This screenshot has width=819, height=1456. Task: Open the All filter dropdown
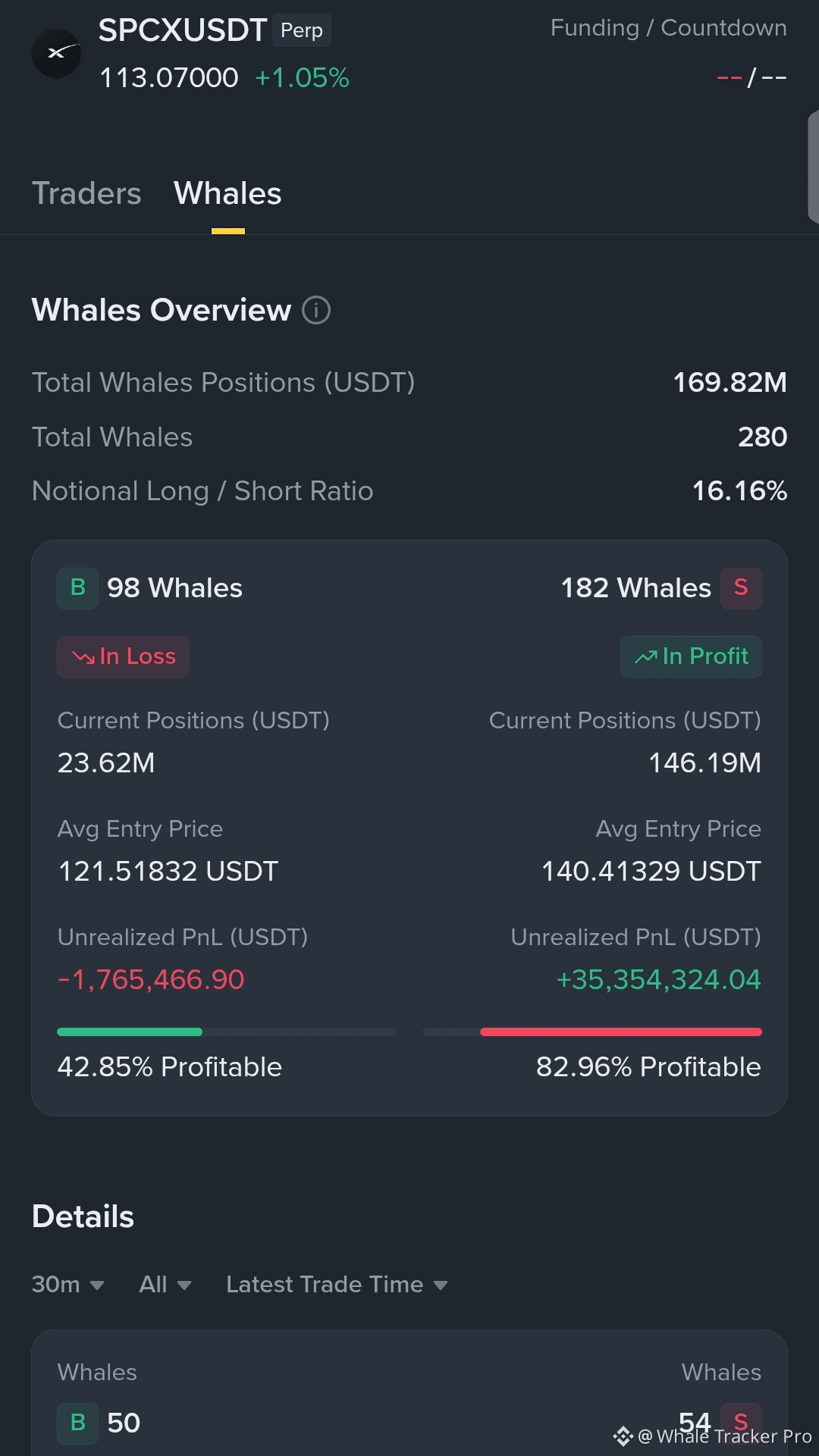(165, 1285)
